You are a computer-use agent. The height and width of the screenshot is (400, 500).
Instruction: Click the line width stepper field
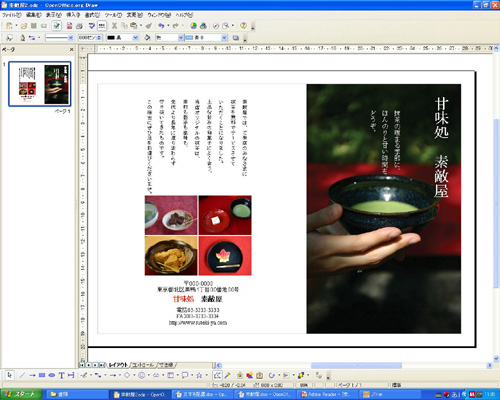pos(90,38)
